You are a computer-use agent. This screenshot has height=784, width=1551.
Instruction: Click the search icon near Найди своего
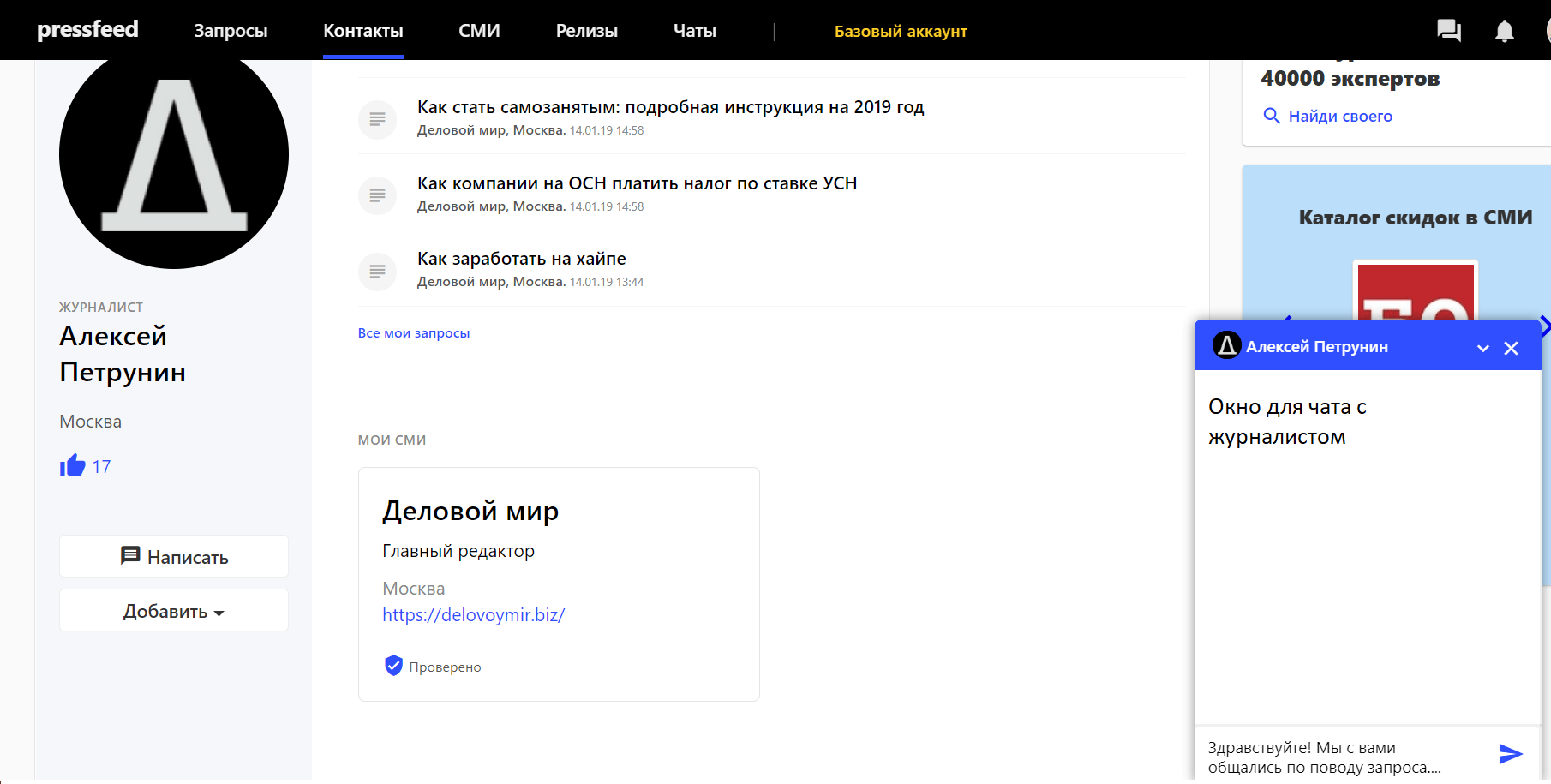[x=1272, y=116]
